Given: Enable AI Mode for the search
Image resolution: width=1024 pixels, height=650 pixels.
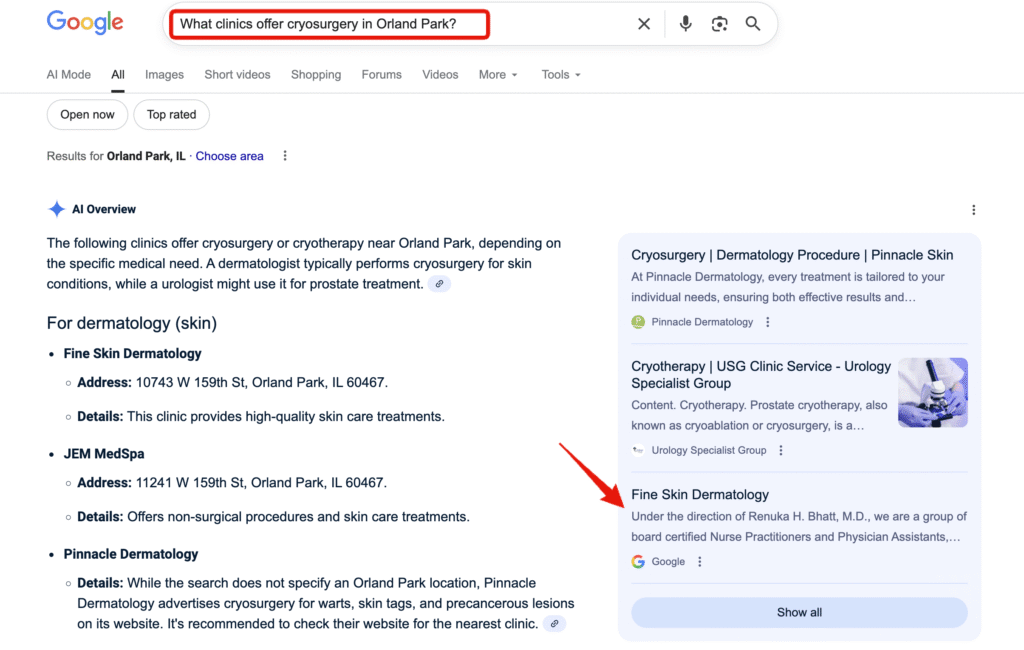Looking at the screenshot, I should [68, 74].
